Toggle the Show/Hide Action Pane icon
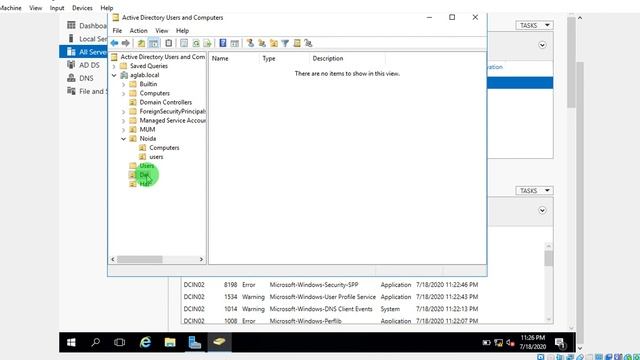The height and width of the screenshot is (360, 640). pos(234,43)
